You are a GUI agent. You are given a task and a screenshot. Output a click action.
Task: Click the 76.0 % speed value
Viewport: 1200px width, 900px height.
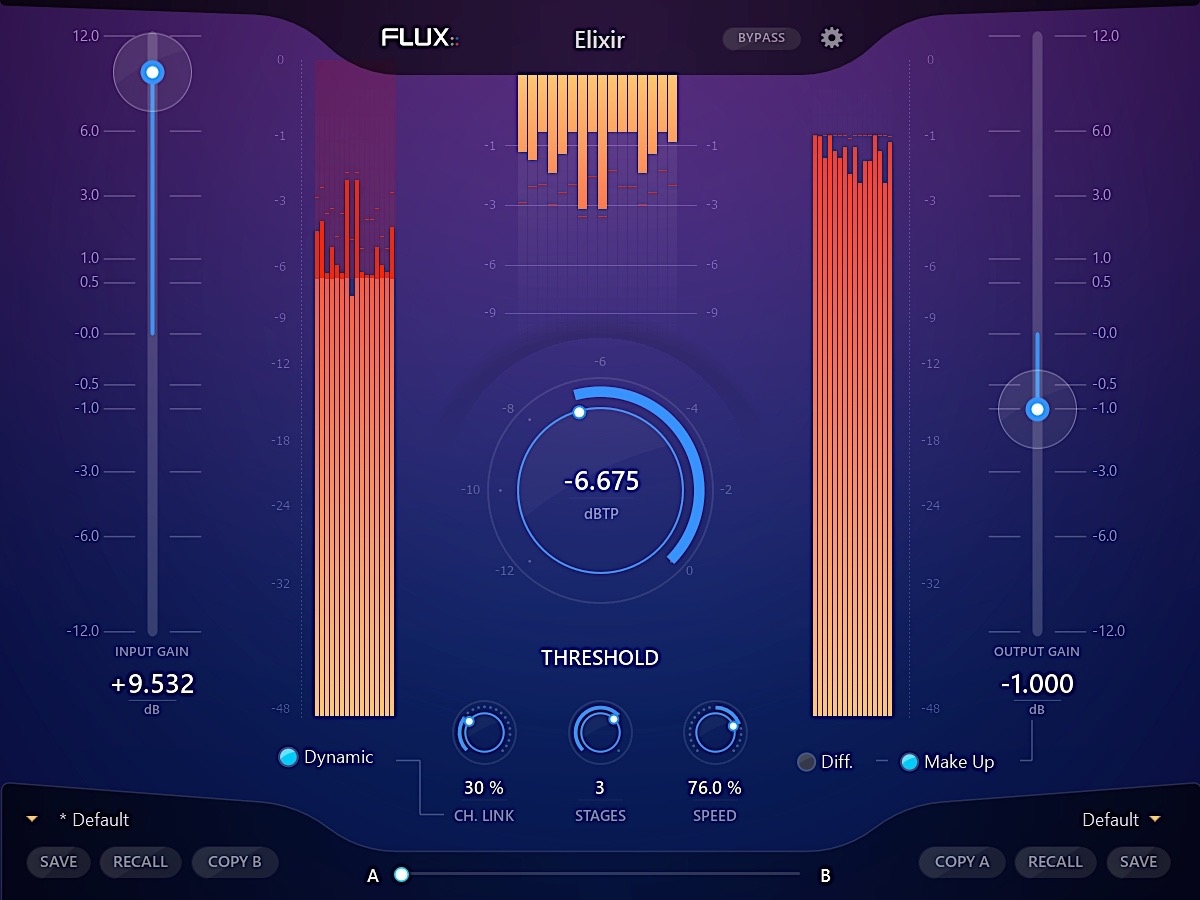point(715,788)
